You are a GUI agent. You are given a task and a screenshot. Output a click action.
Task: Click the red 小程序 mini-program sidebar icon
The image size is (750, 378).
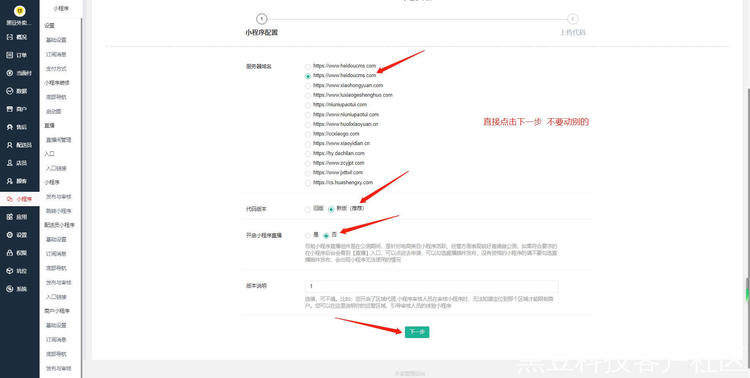10,199
